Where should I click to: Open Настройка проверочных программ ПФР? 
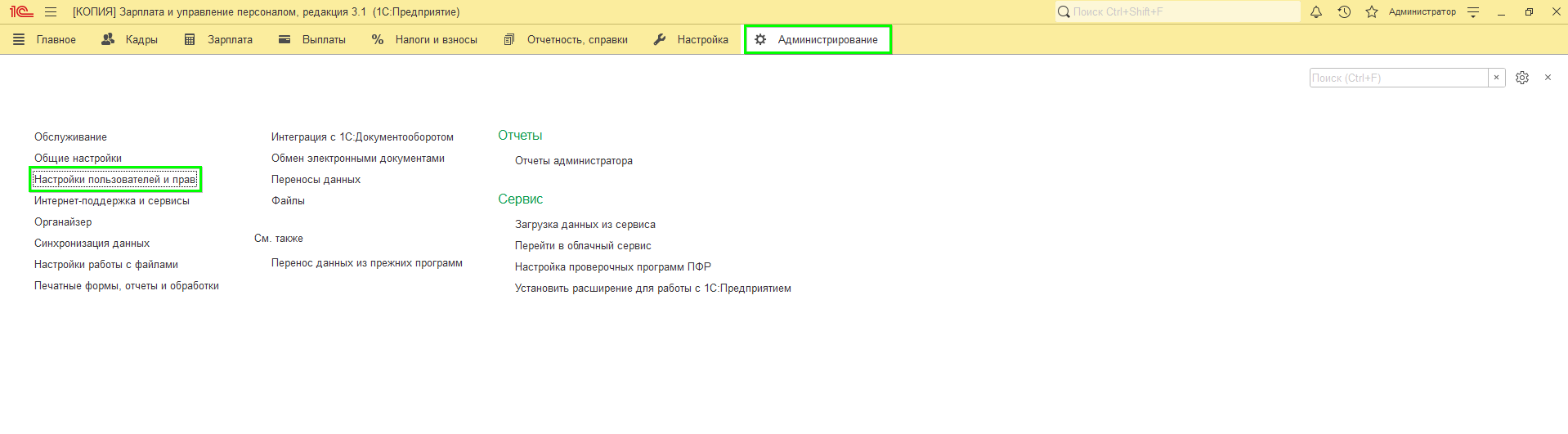(x=613, y=267)
